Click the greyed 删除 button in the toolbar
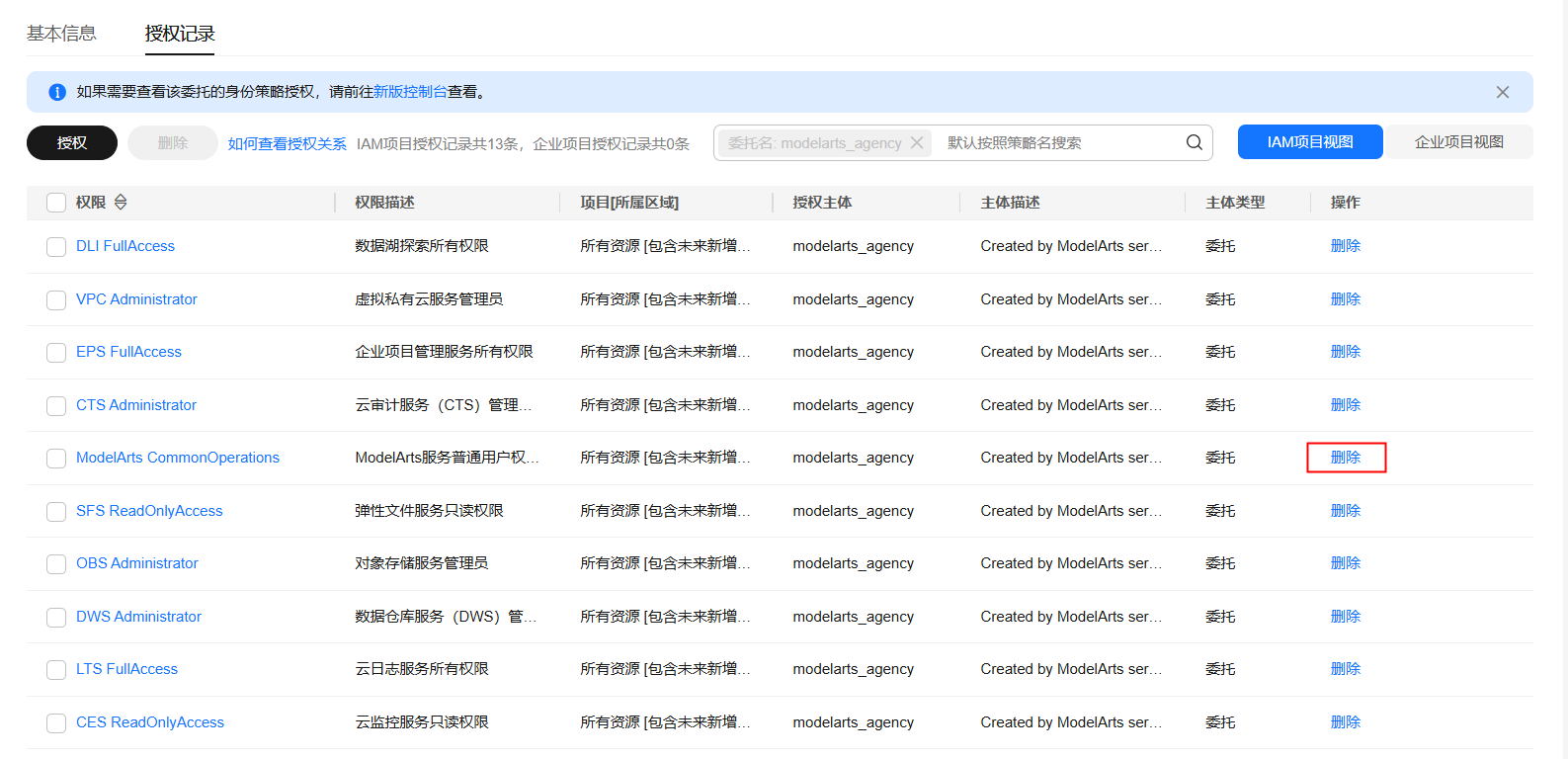The height and width of the screenshot is (759, 1568). tap(173, 142)
